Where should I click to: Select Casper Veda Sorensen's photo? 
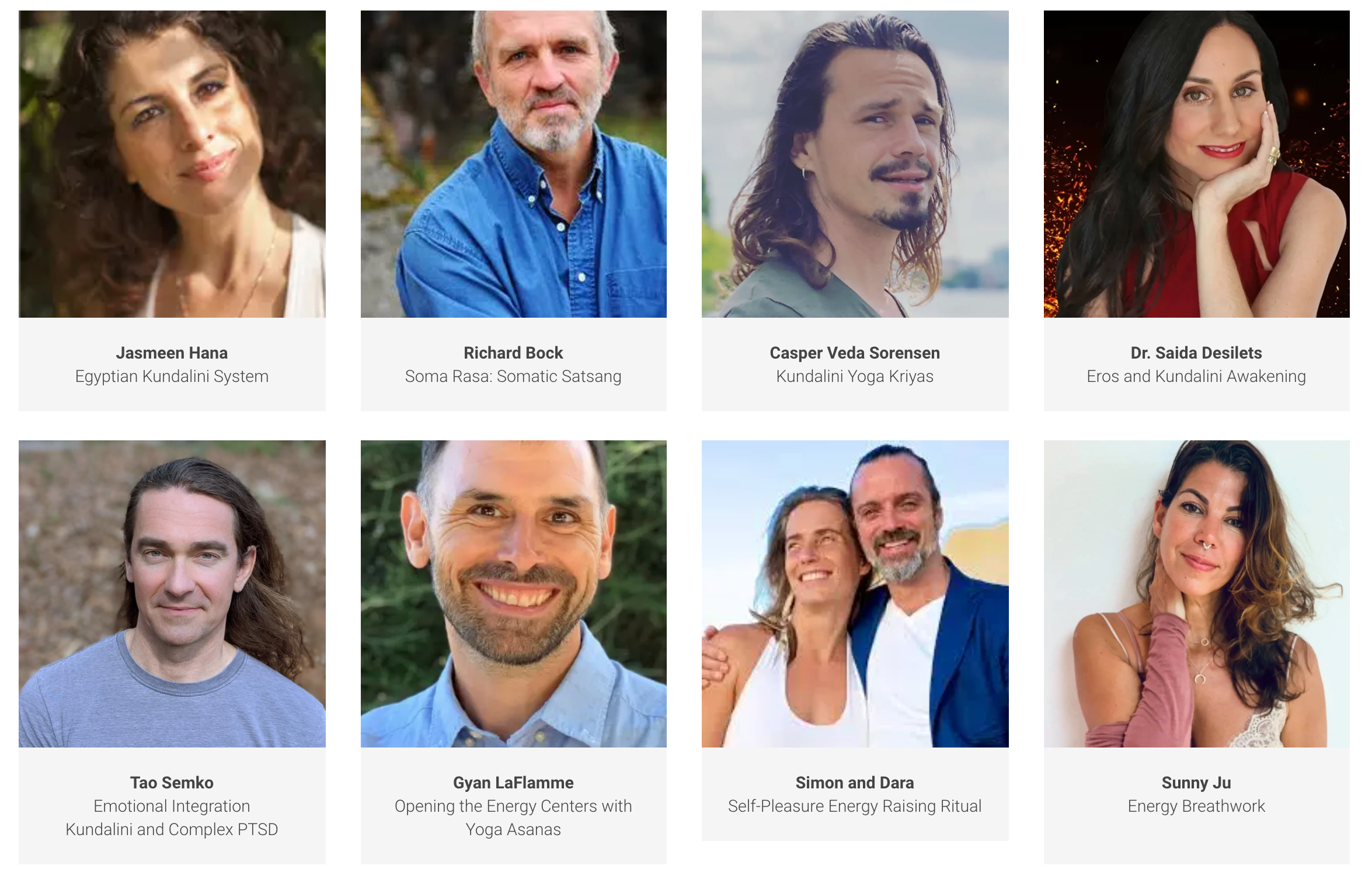[x=855, y=164]
